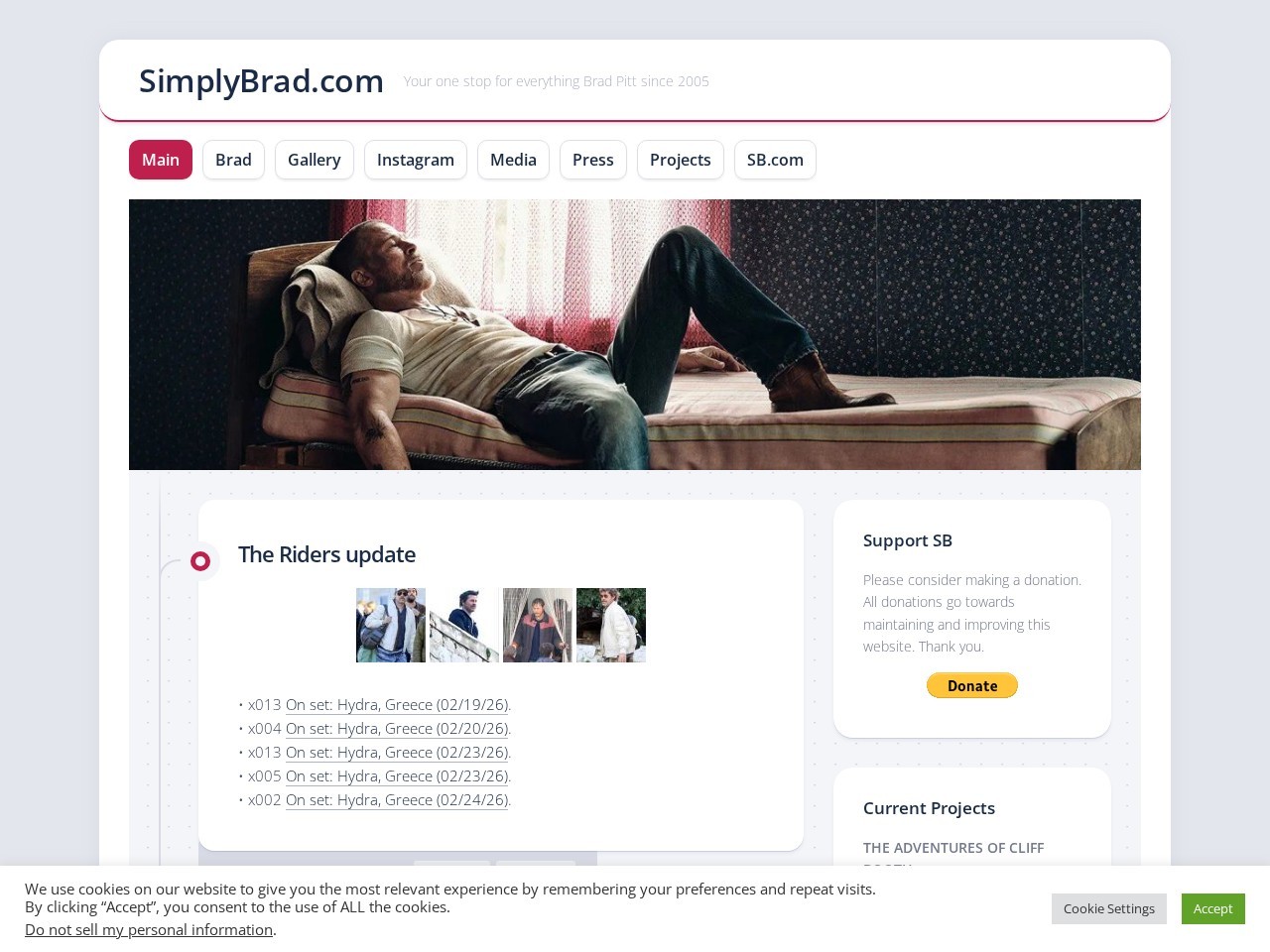
Task: Open the SB.com menu item
Action: coord(775,160)
